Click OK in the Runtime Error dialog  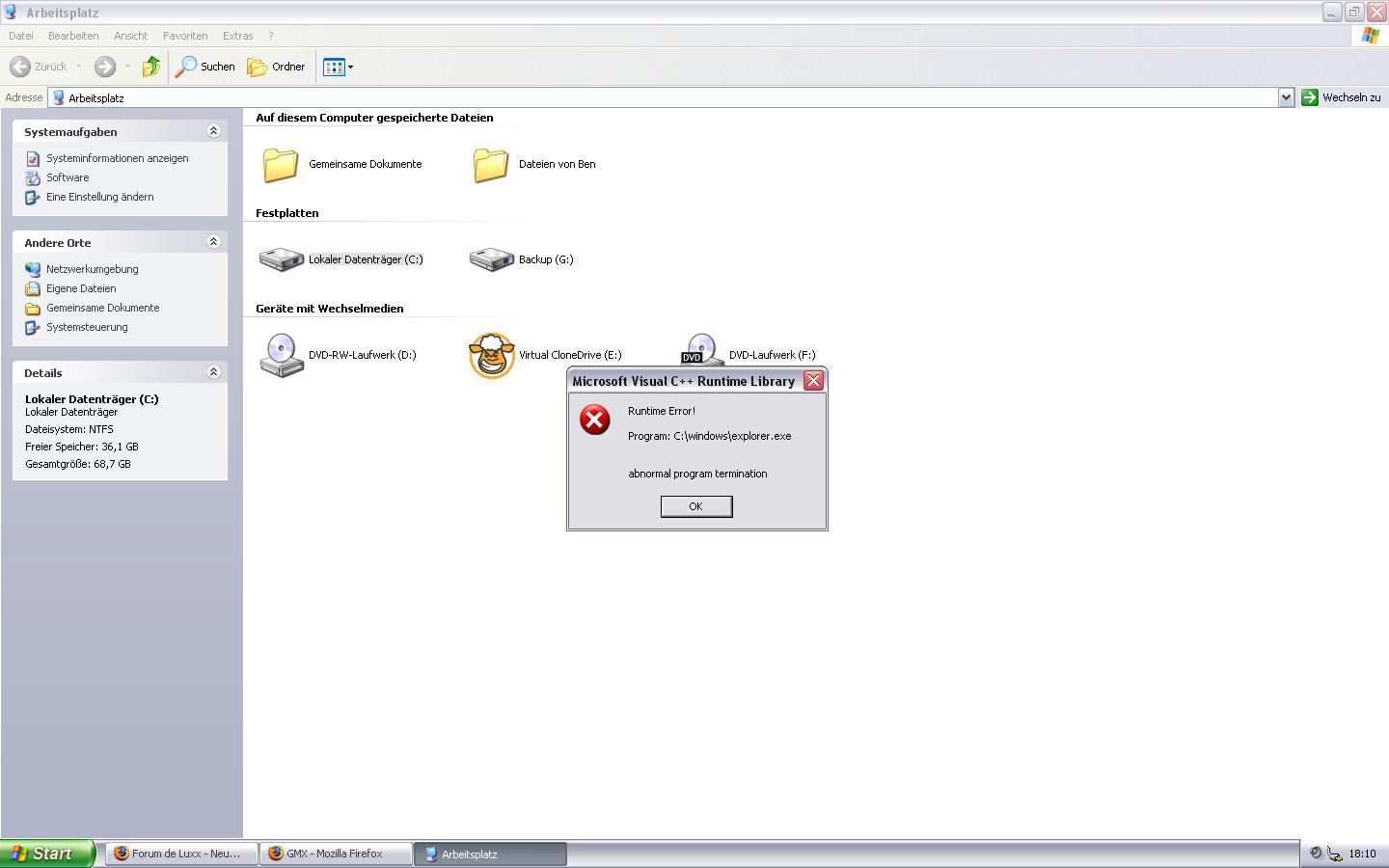[x=696, y=506]
